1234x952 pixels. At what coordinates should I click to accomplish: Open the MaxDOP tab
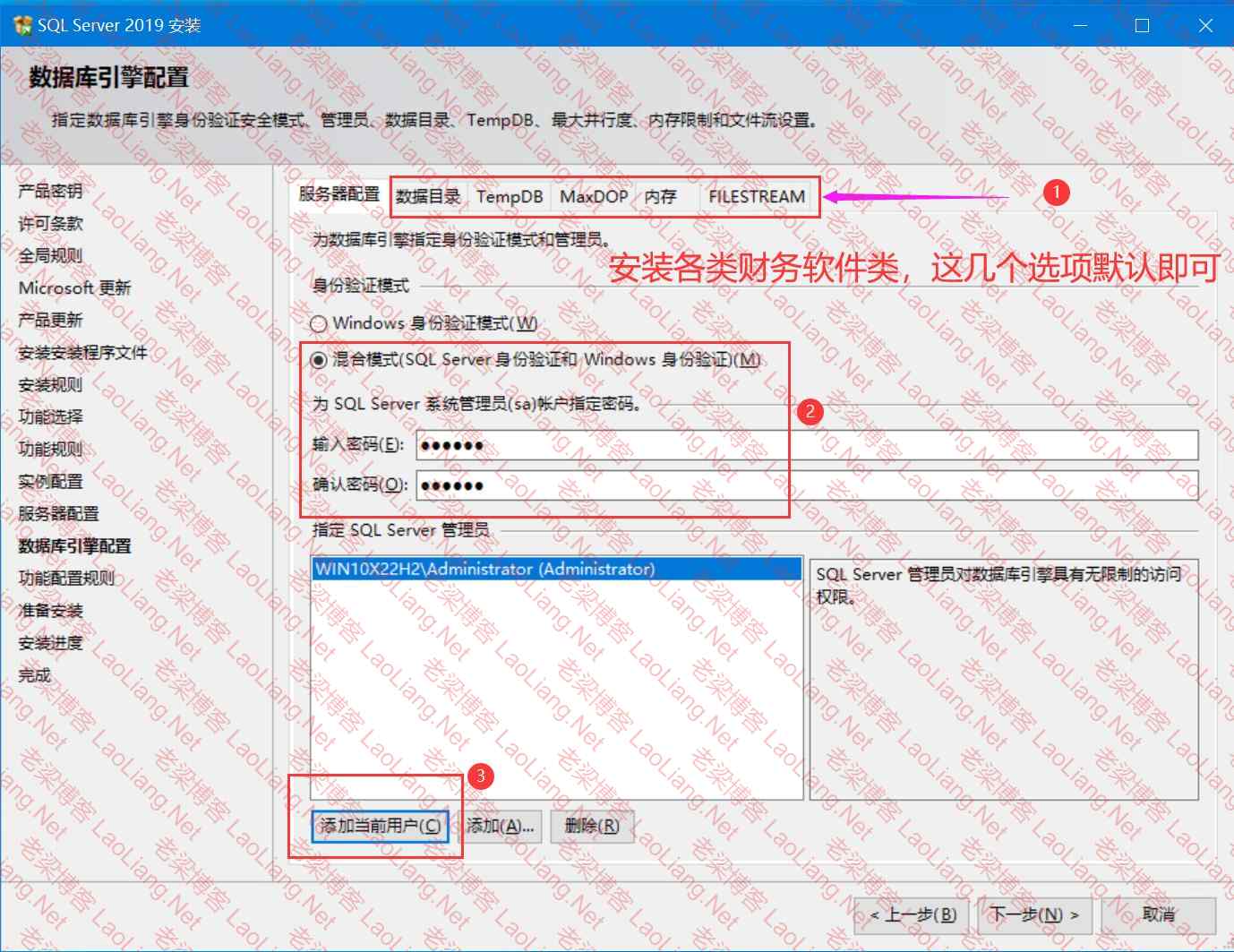[593, 197]
